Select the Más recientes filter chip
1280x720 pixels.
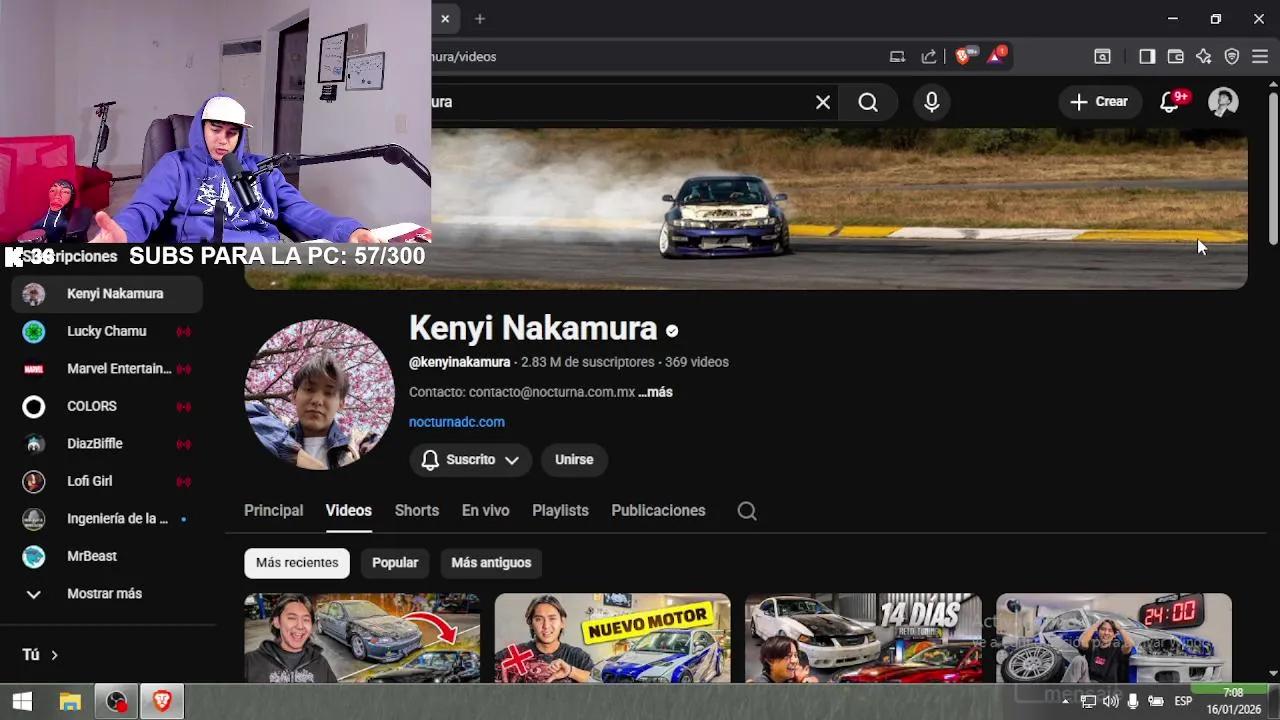click(297, 563)
